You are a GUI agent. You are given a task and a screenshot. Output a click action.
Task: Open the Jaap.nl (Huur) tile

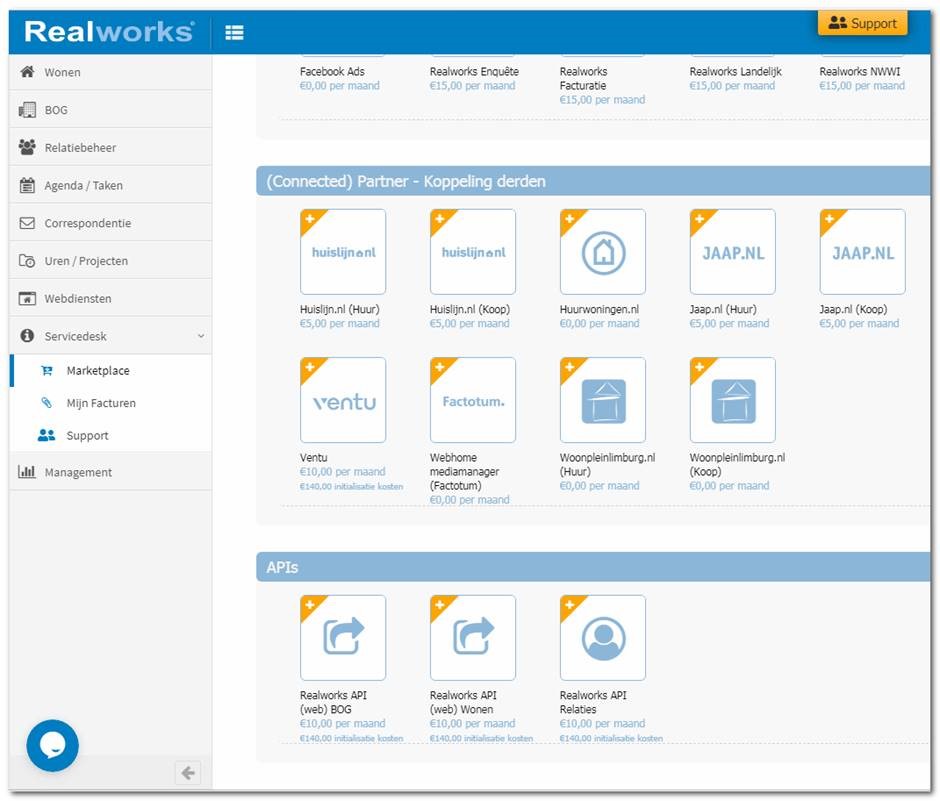point(733,252)
